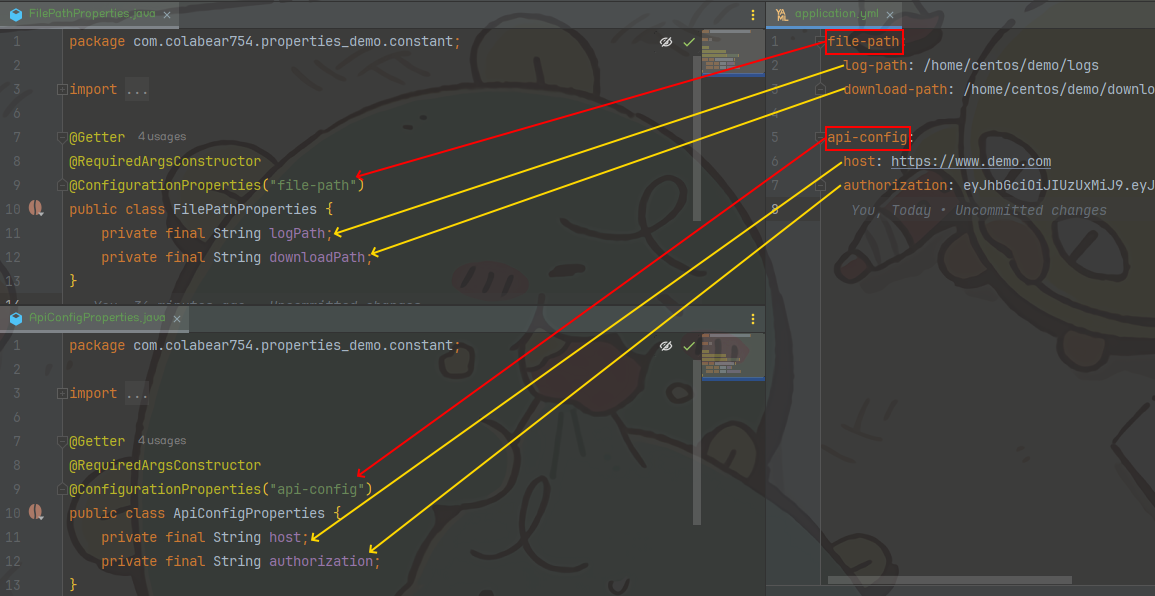Open https://www.demo.com link in yml
1155x596 pixels.
pos(971,162)
